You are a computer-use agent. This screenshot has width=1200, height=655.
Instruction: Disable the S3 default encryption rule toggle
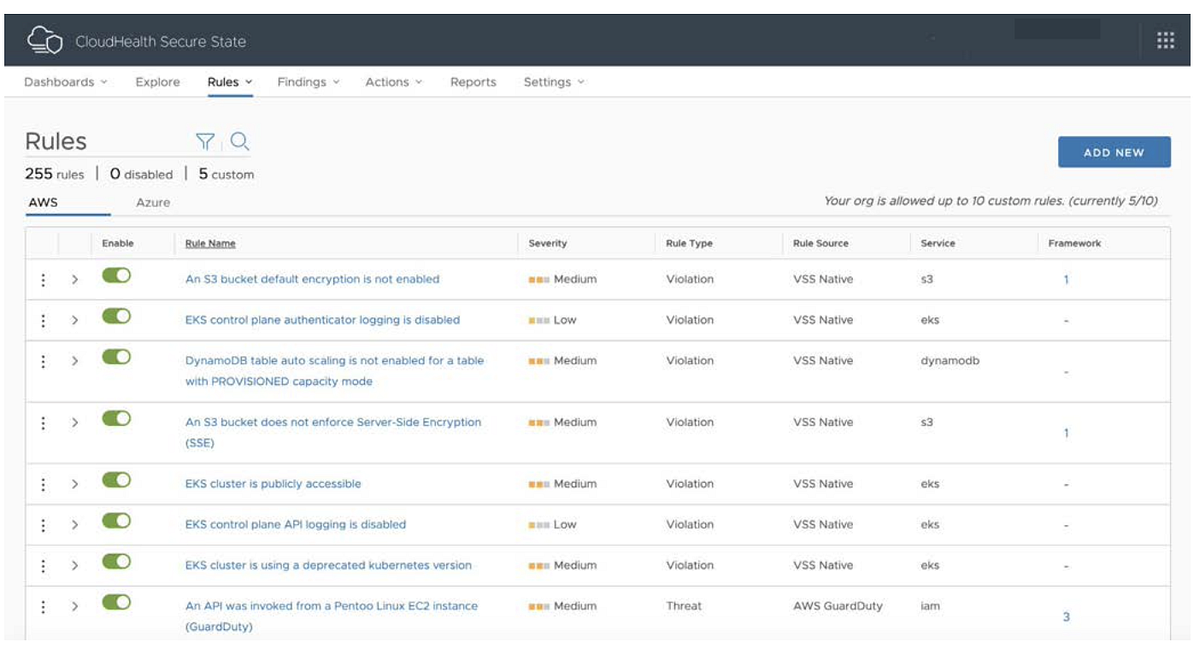pyautogui.click(x=116, y=275)
